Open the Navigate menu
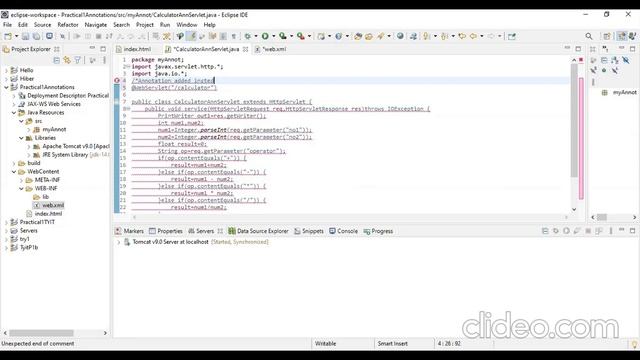 [96, 25]
